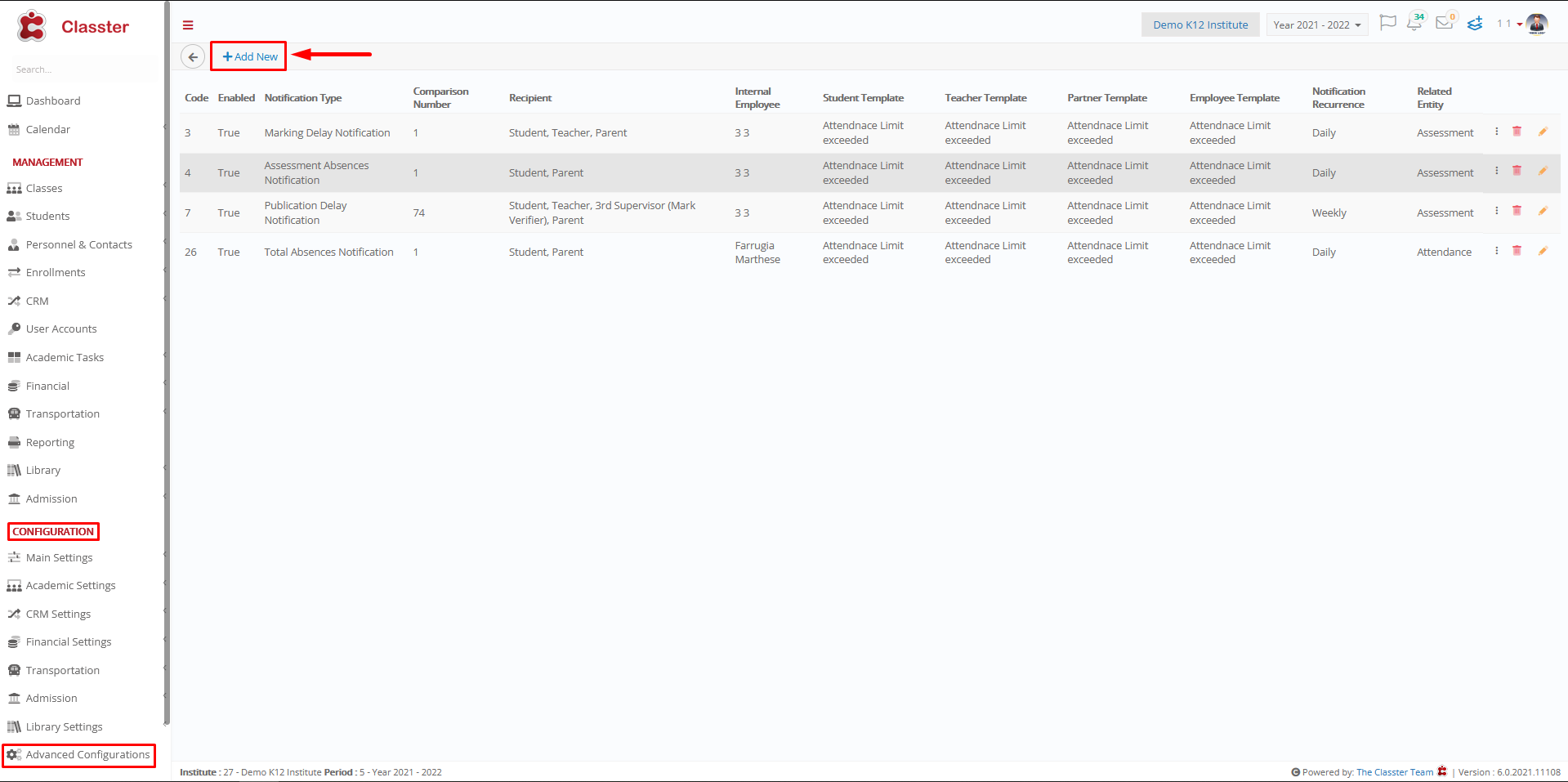Image resolution: width=1568 pixels, height=782 pixels.
Task: Open the flag icon in header
Action: pyautogui.click(x=1387, y=23)
